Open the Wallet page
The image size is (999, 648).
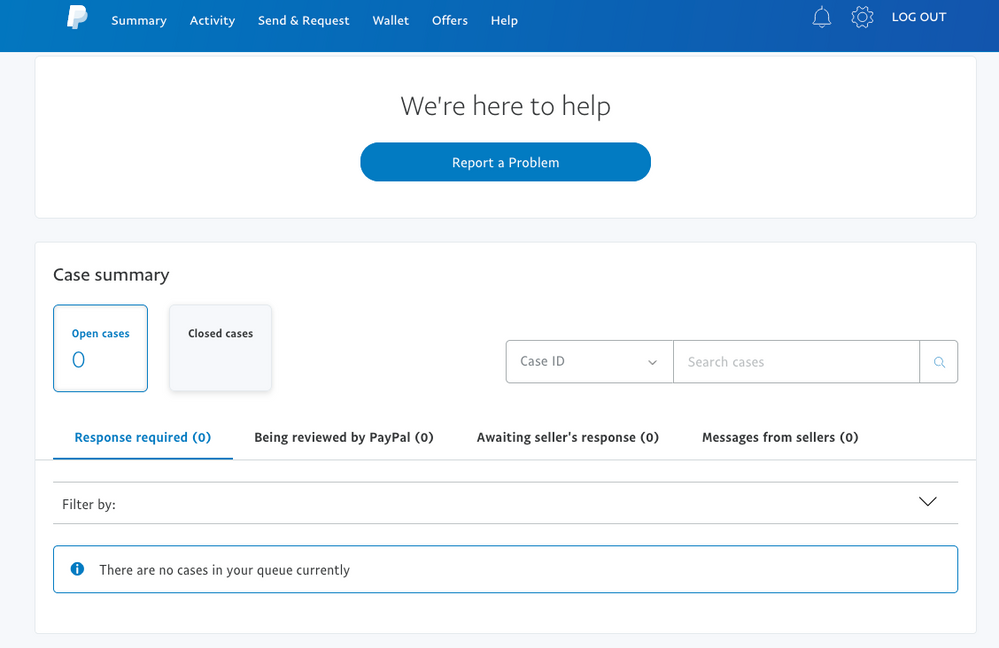(391, 20)
